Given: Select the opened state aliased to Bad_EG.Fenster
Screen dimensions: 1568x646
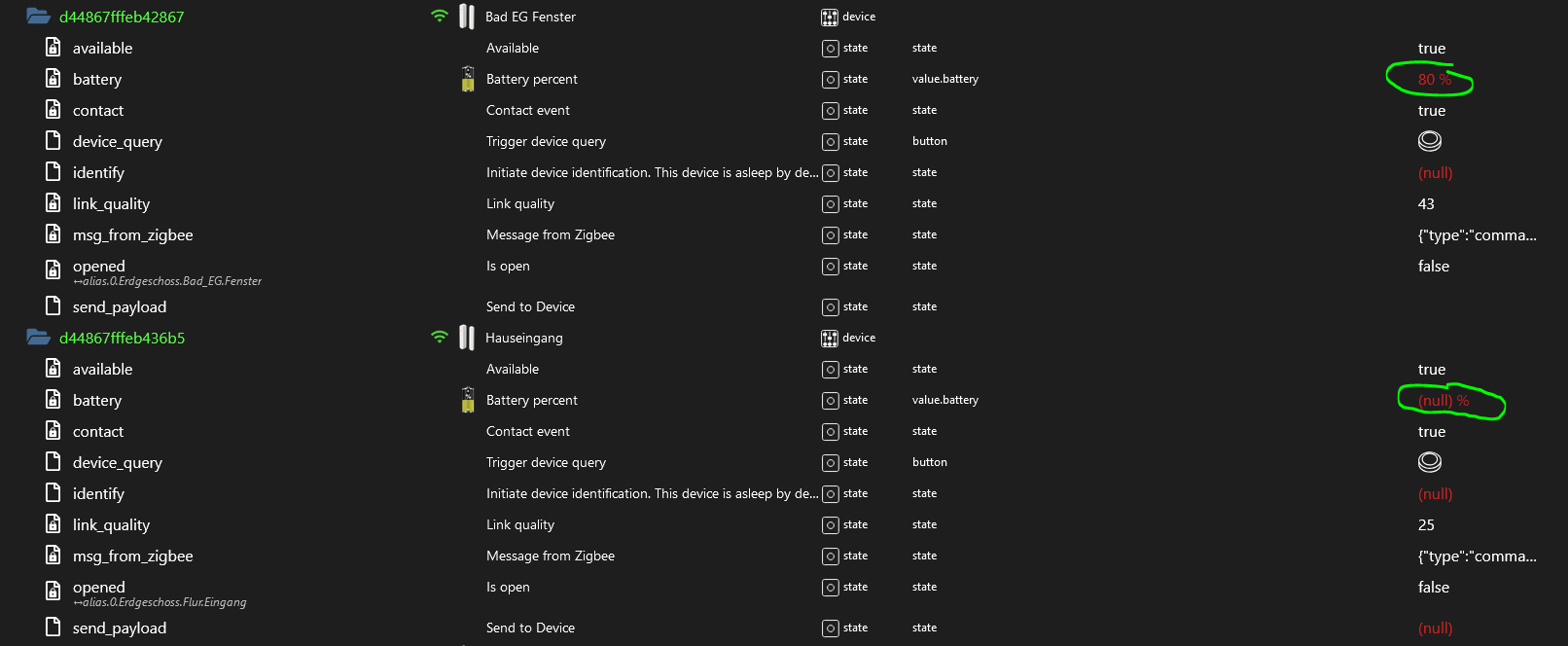Looking at the screenshot, I should pyautogui.click(x=99, y=267).
